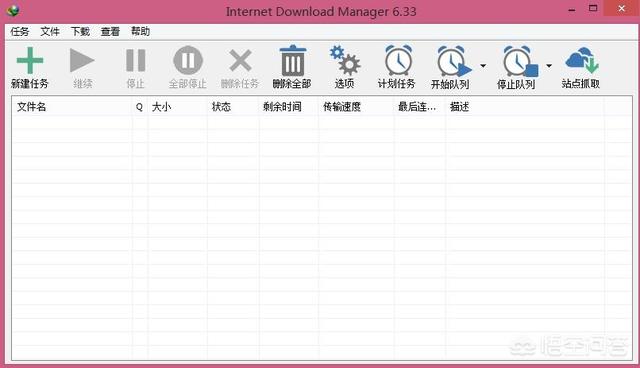This screenshot has width=640, height=368.
Task: Click the green plus 新建任务 icon
Action: point(30,60)
